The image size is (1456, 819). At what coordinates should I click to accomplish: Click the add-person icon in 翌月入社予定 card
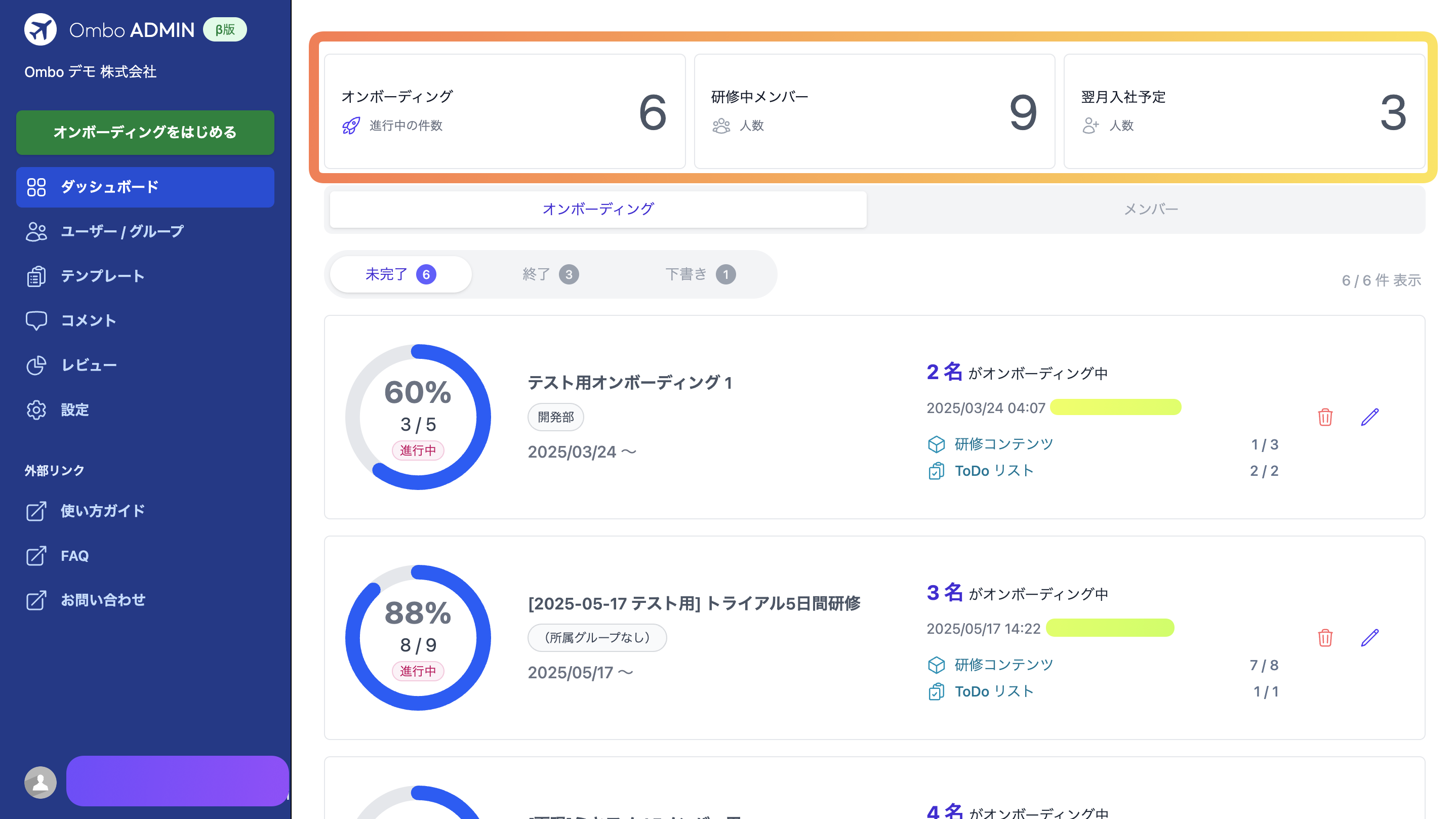click(1091, 126)
